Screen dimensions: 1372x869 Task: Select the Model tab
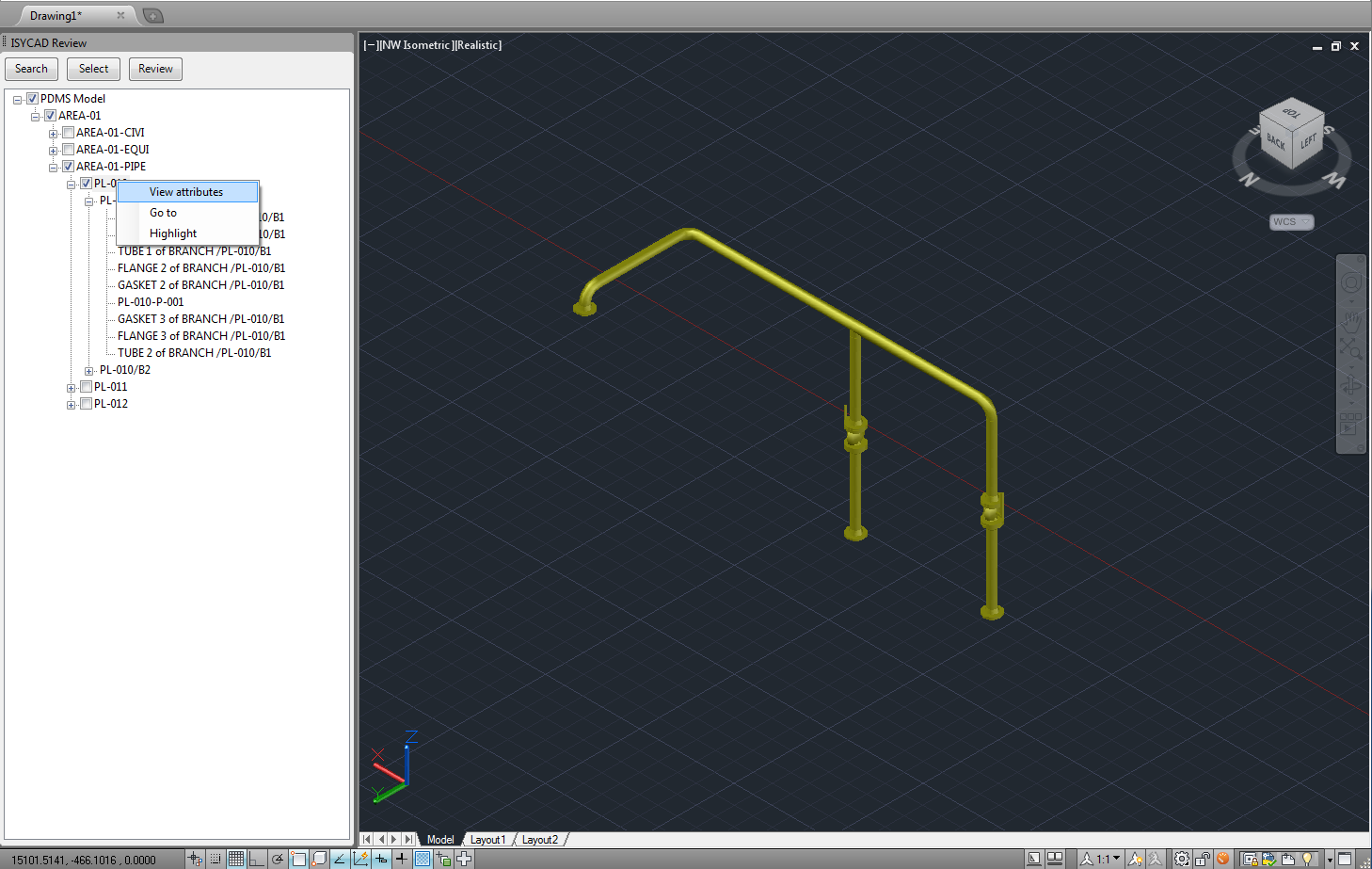coord(440,840)
